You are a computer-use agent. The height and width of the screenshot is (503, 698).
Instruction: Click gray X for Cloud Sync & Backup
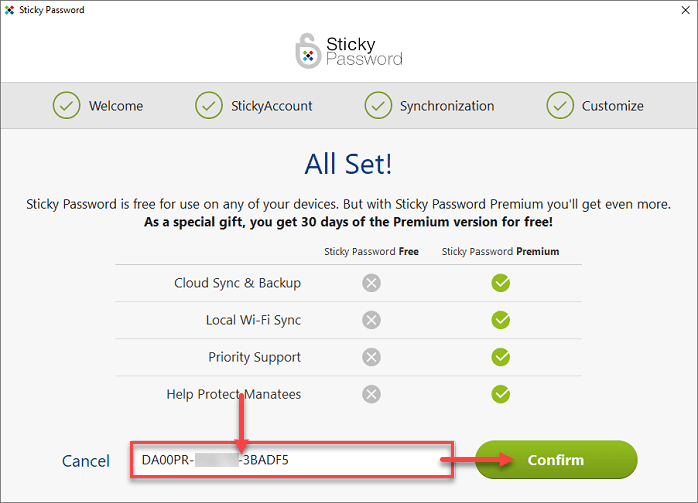tap(371, 283)
